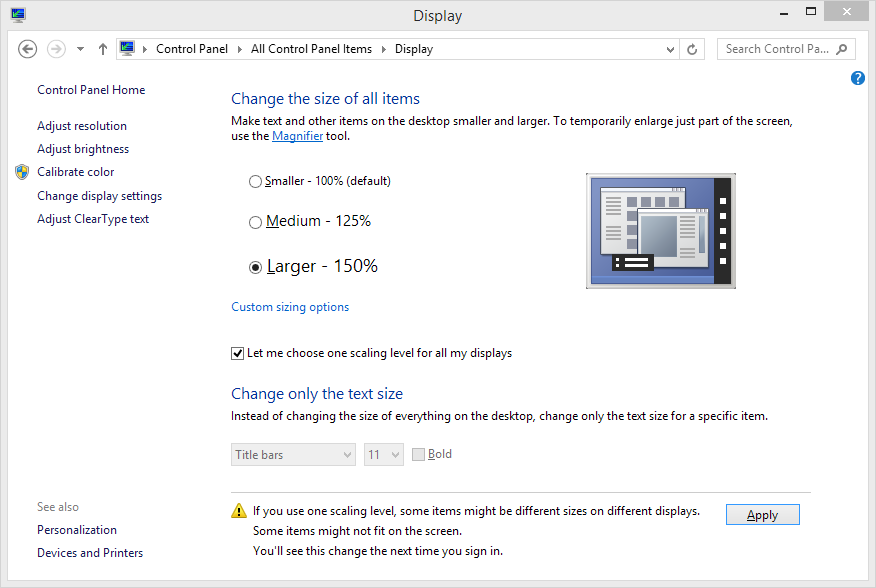Click the Search Control Panel field
The image size is (876, 588).
[785, 49]
